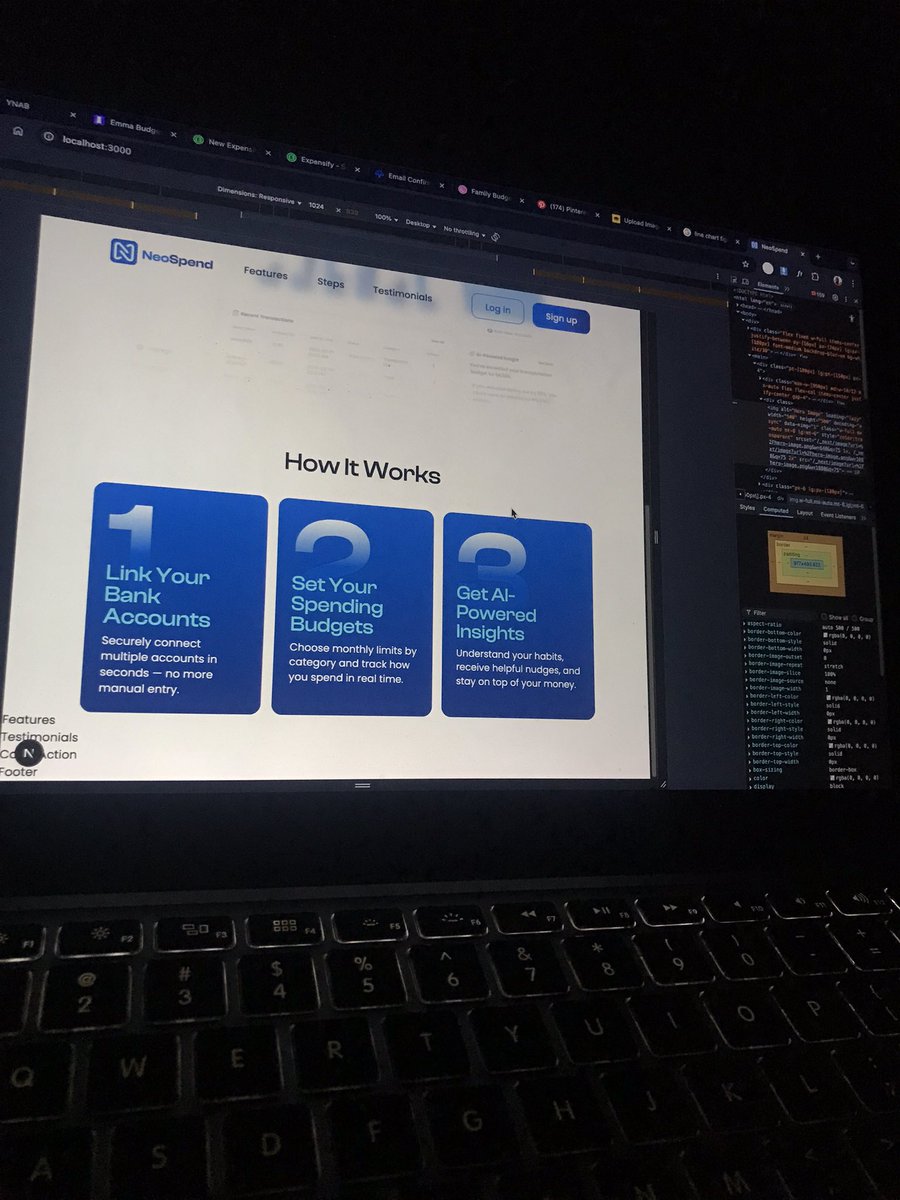900x1200 pixels.
Task: Open the Dimensions: Responsive dropdown
Action: pyautogui.click(x=259, y=194)
